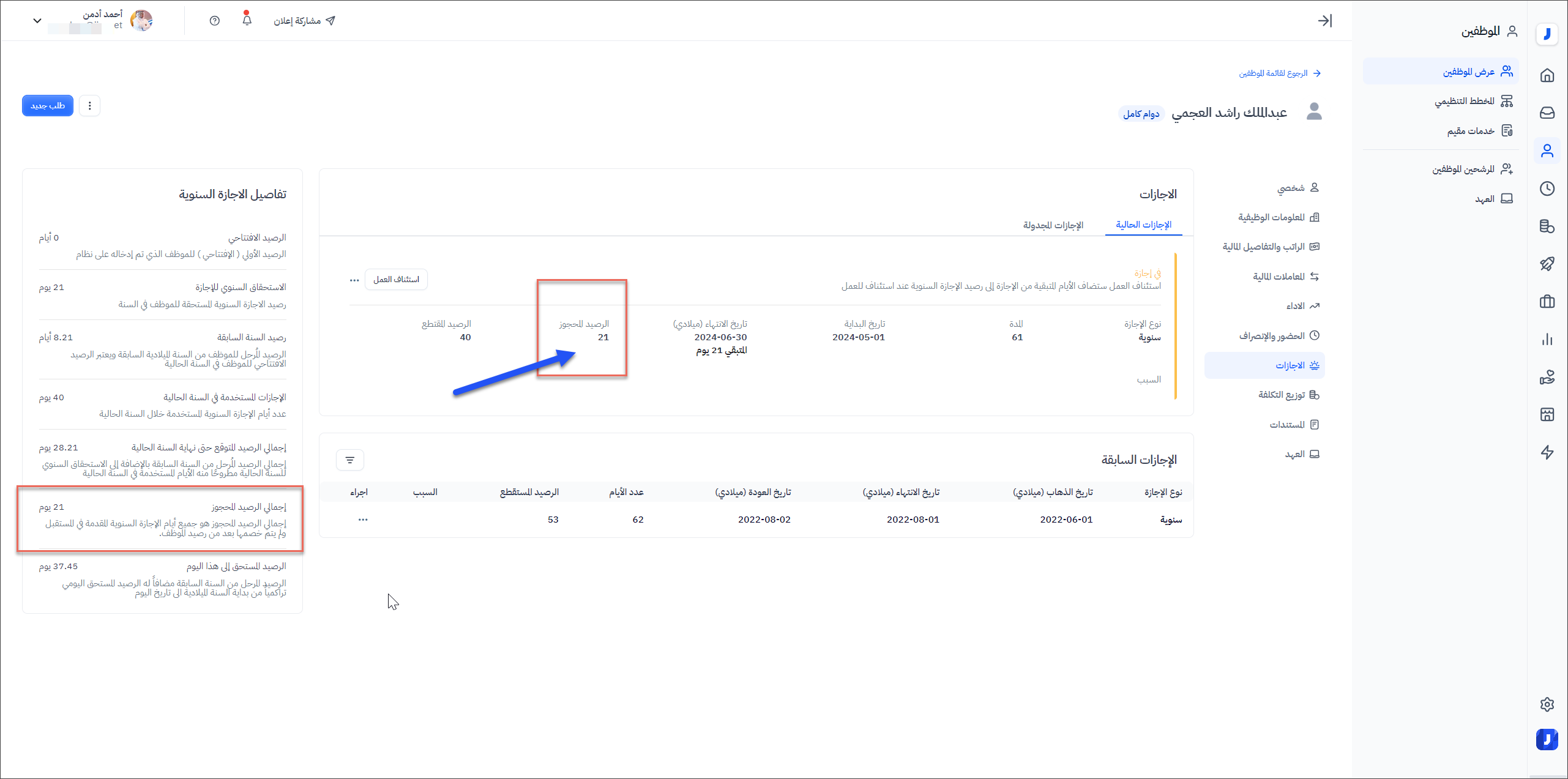Screen dimensions: 1568x779
Task: Open the settings gear icon
Action: tap(1547, 704)
